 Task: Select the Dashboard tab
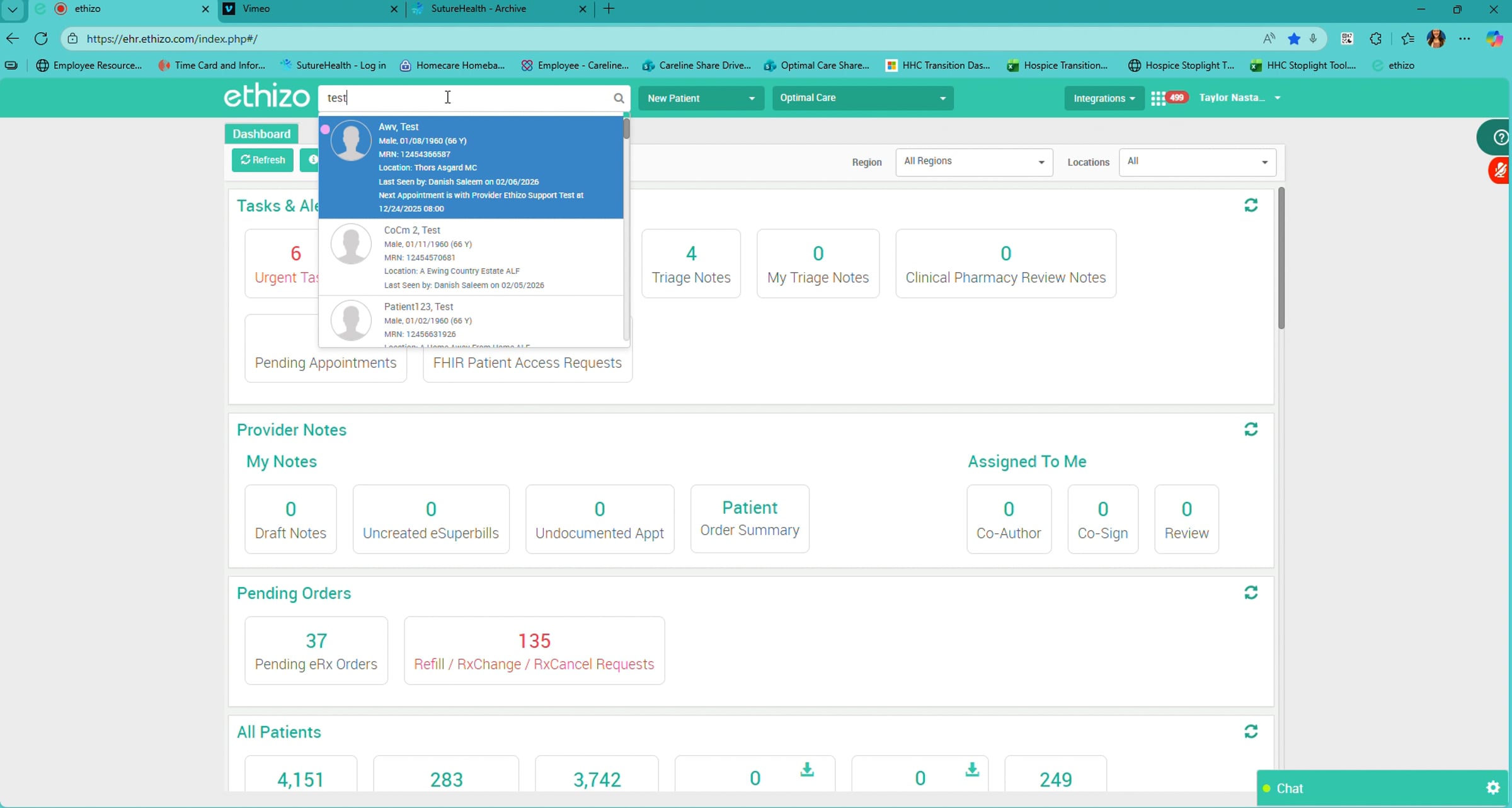pyautogui.click(x=261, y=134)
